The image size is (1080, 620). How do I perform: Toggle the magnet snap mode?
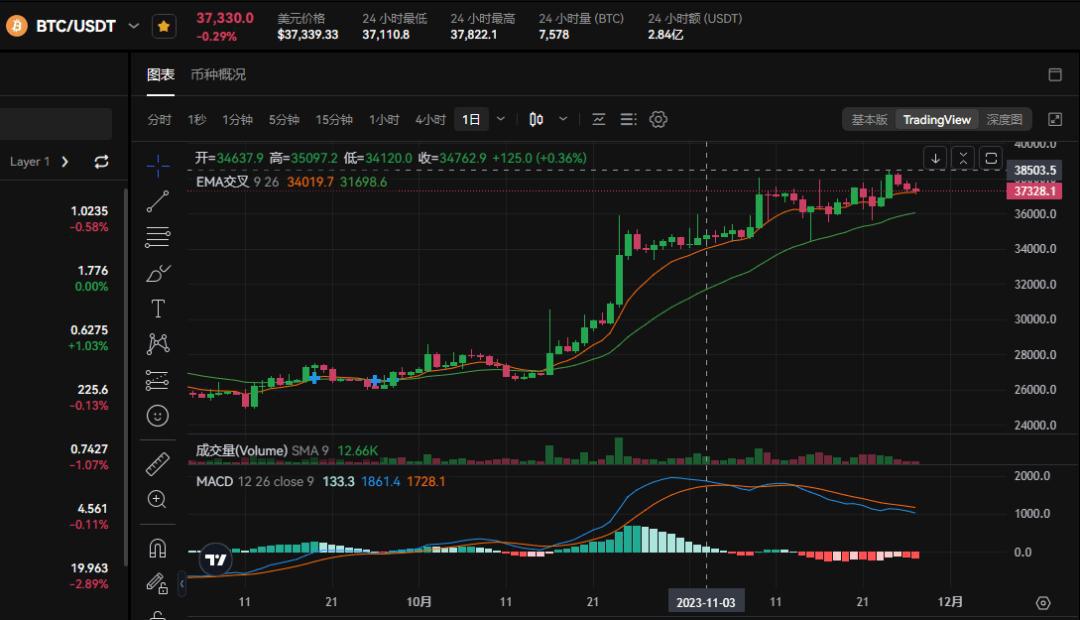157,548
